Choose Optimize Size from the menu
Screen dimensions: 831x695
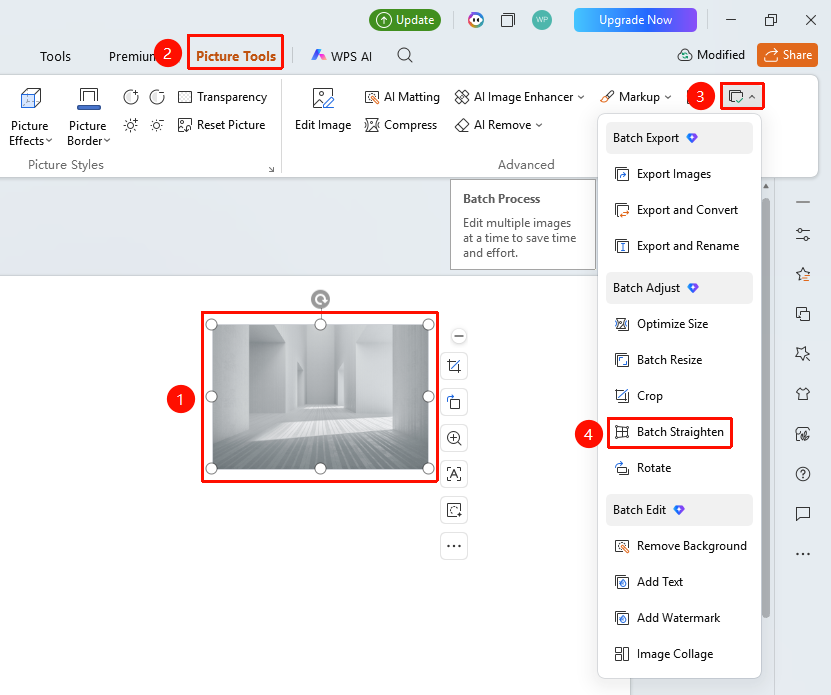pyautogui.click(x=679, y=324)
